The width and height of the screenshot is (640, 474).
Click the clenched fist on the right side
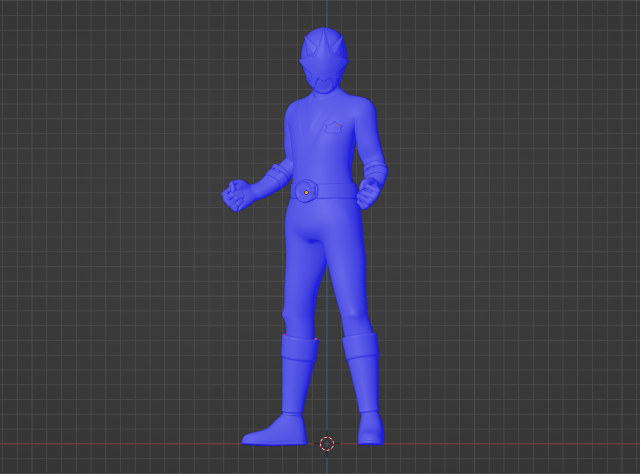(x=372, y=190)
